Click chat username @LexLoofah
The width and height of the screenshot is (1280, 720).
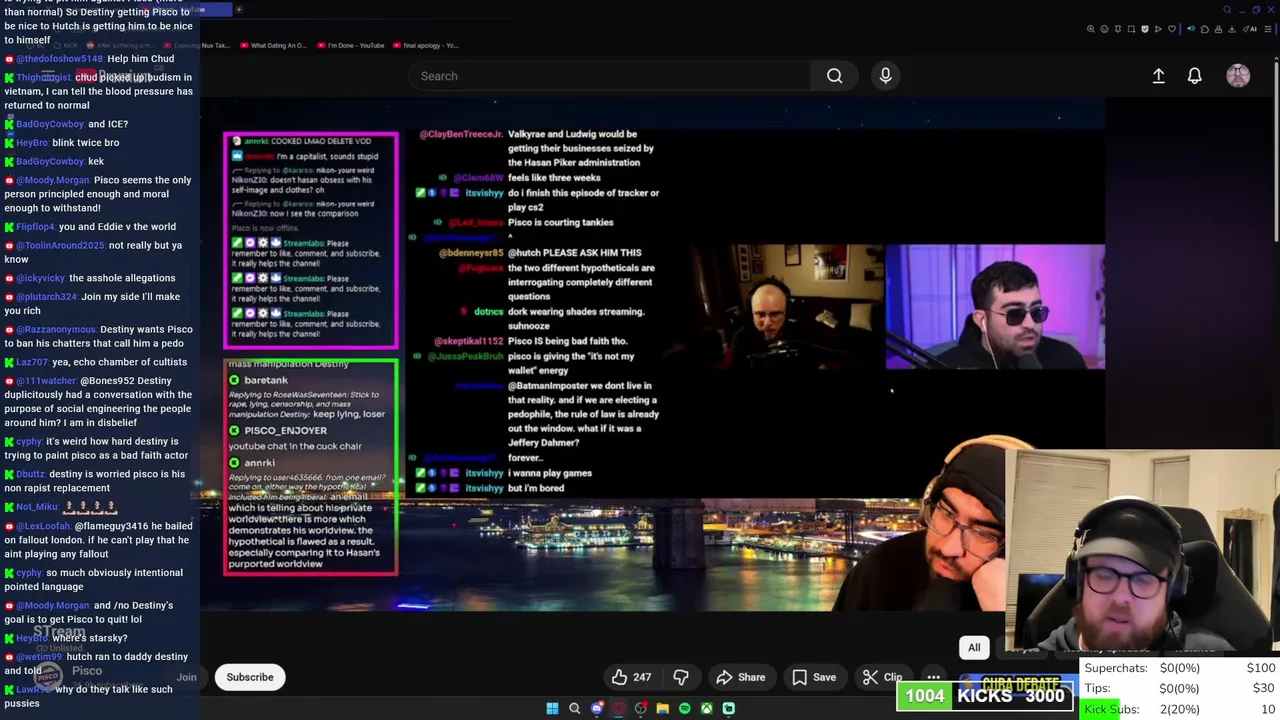click(x=43, y=526)
